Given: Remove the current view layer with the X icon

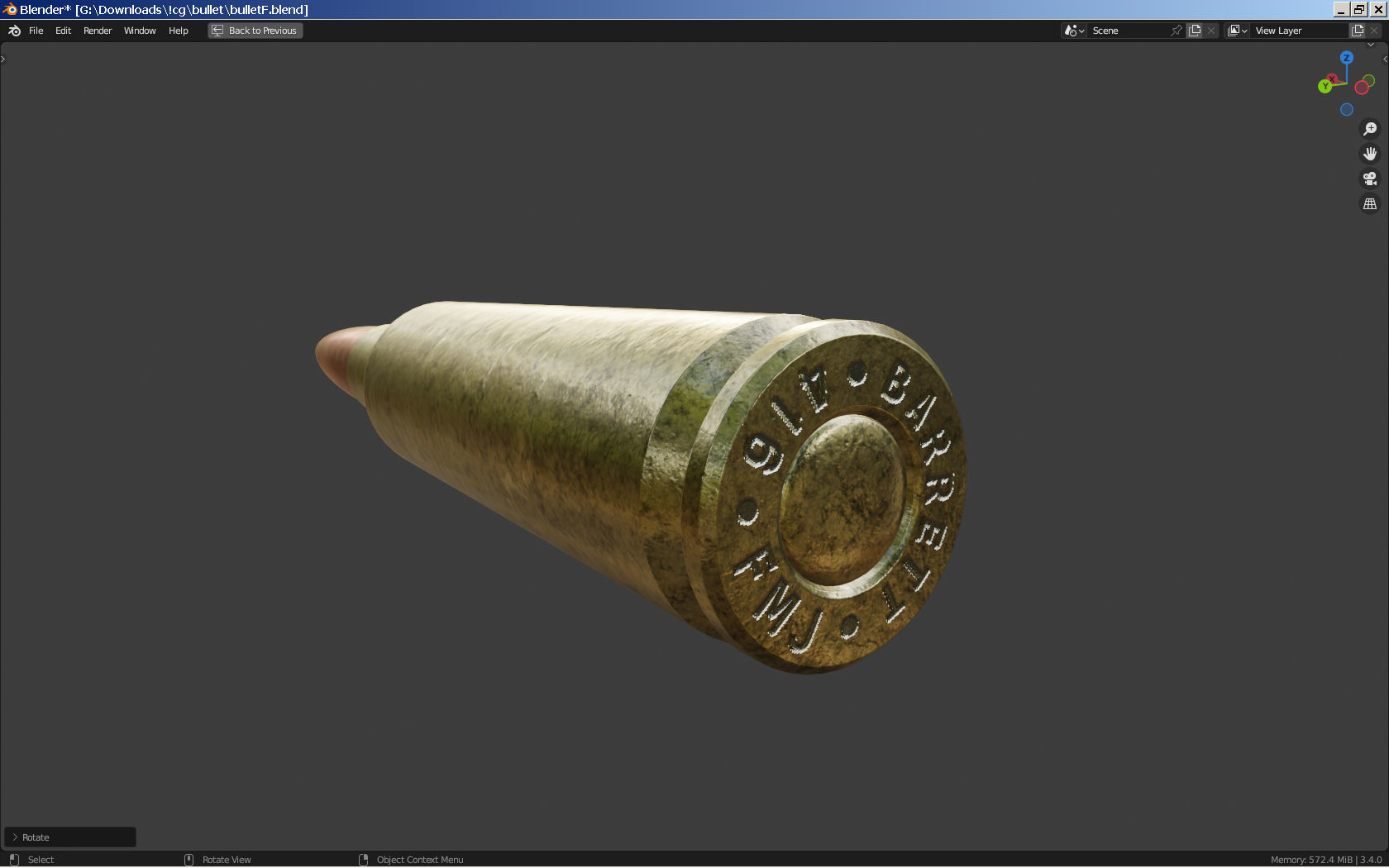Looking at the screenshot, I should [x=1374, y=31].
